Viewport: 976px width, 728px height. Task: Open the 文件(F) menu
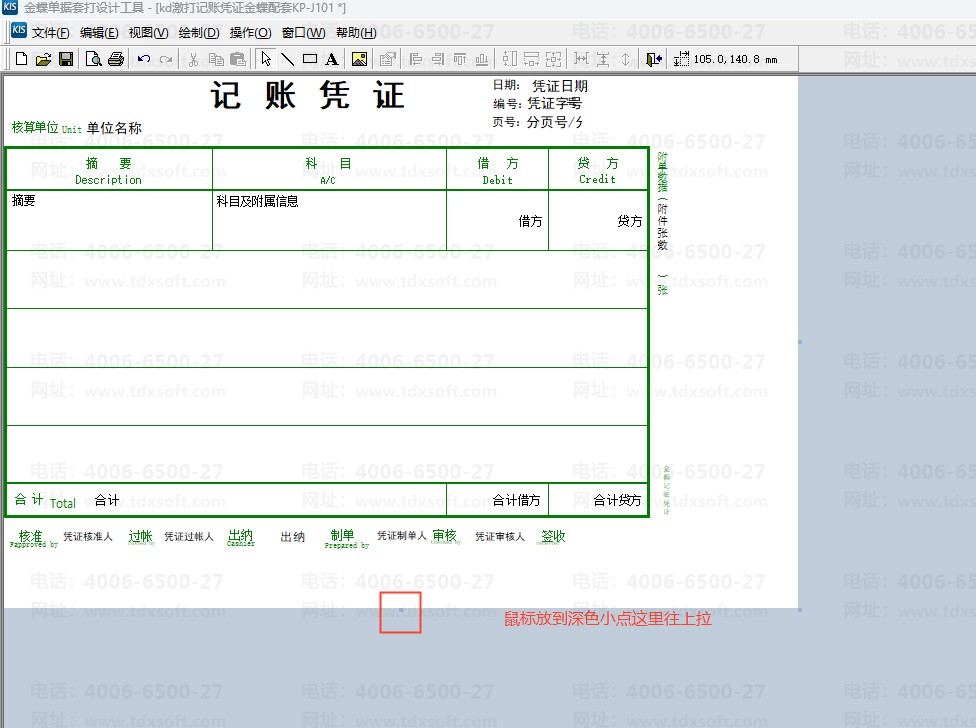pyautogui.click(x=50, y=33)
